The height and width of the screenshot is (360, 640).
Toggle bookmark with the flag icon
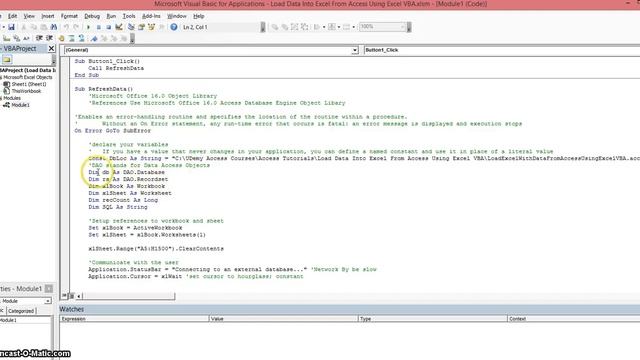[x=94, y=38]
